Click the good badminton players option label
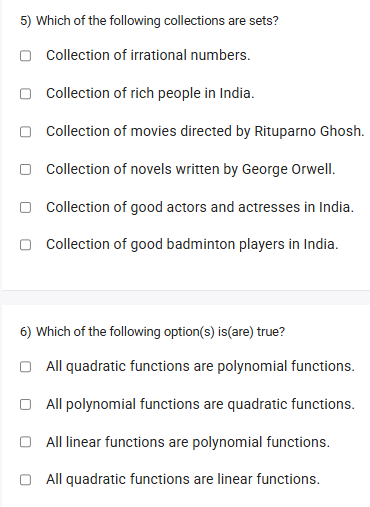Screen dimensions: 370x507 click(x=192, y=244)
